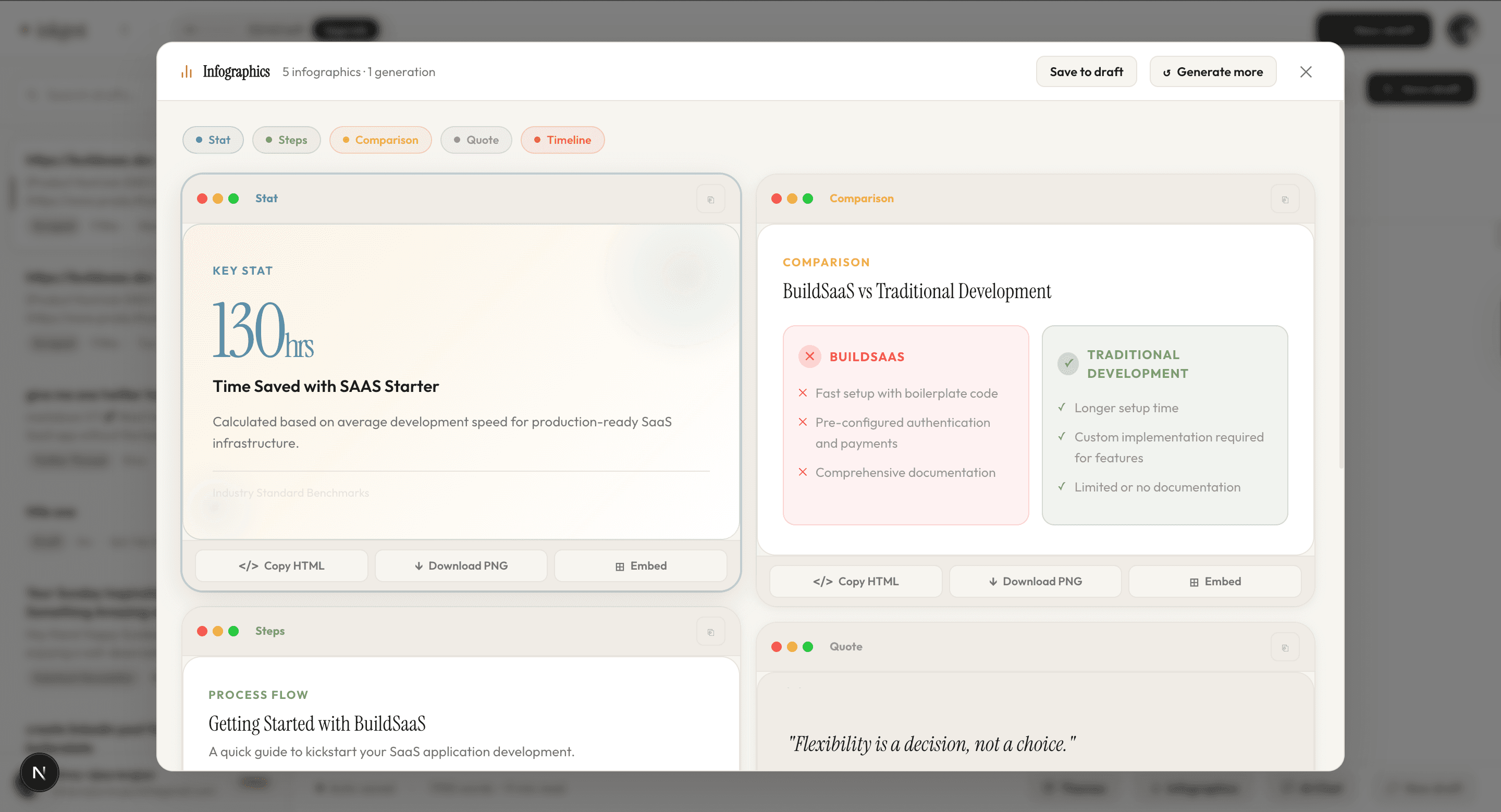The width and height of the screenshot is (1501, 812).
Task: Duplicate the Stat infographic card
Action: [x=710, y=199]
